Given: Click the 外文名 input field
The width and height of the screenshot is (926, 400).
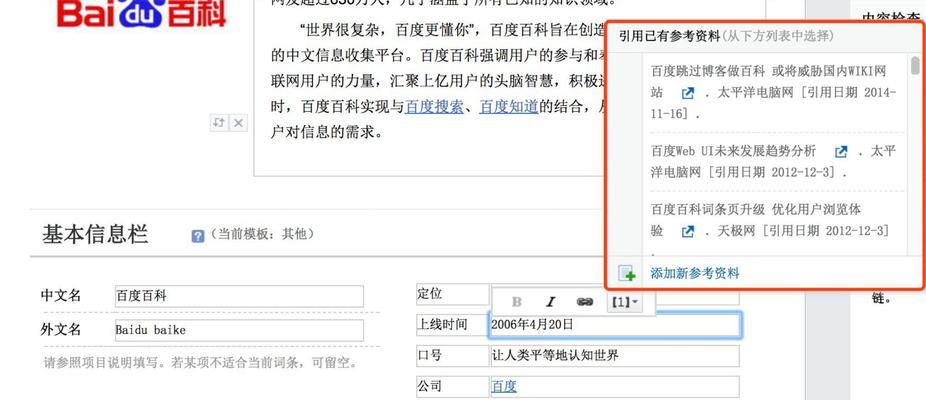Looking at the screenshot, I should click(x=239, y=330).
